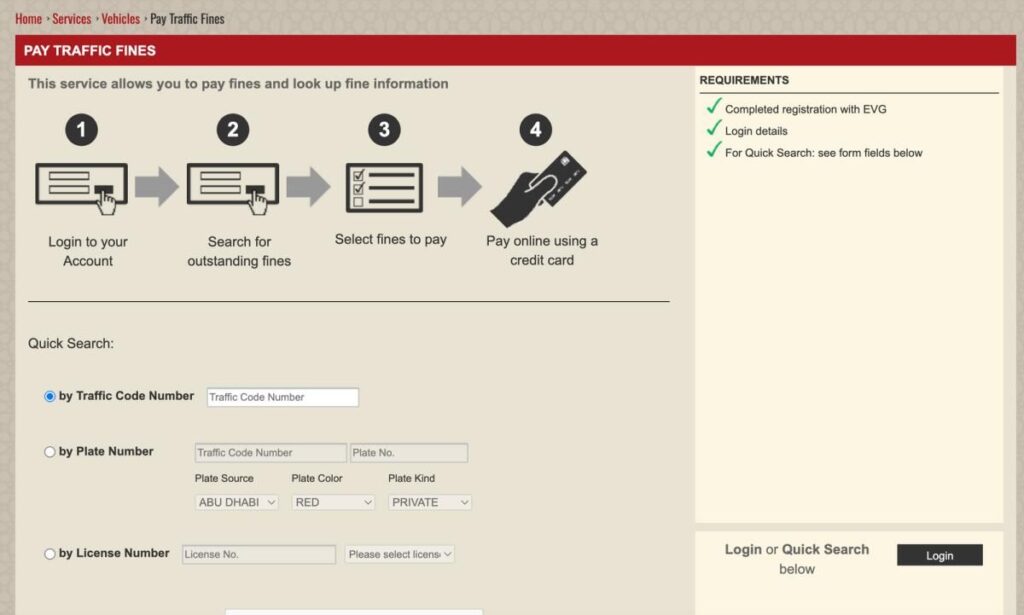Image resolution: width=1024 pixels, height=615 pixels.
Task: Open the Plate Kind PRIVATE dropdown
Action: pos(429,502)
